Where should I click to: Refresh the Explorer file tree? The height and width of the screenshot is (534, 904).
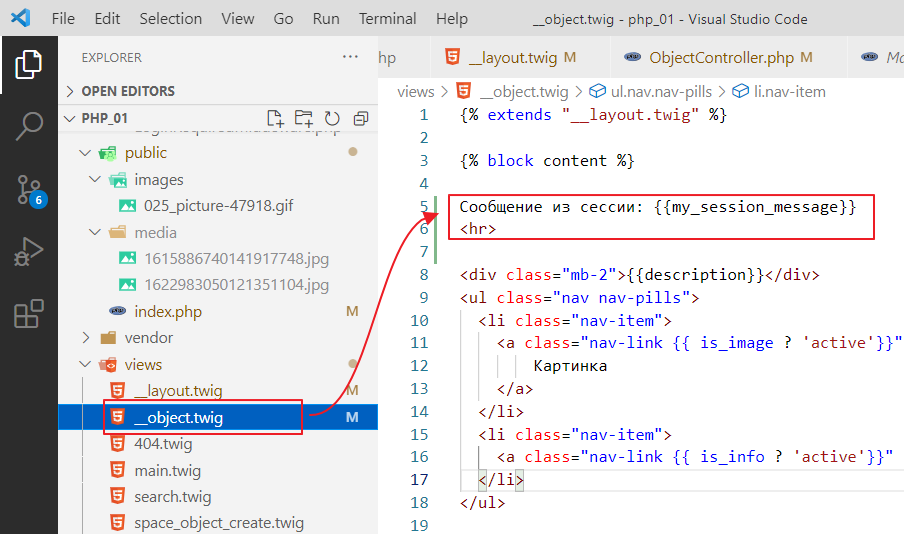pyautogui.click(x=332, y=118)
